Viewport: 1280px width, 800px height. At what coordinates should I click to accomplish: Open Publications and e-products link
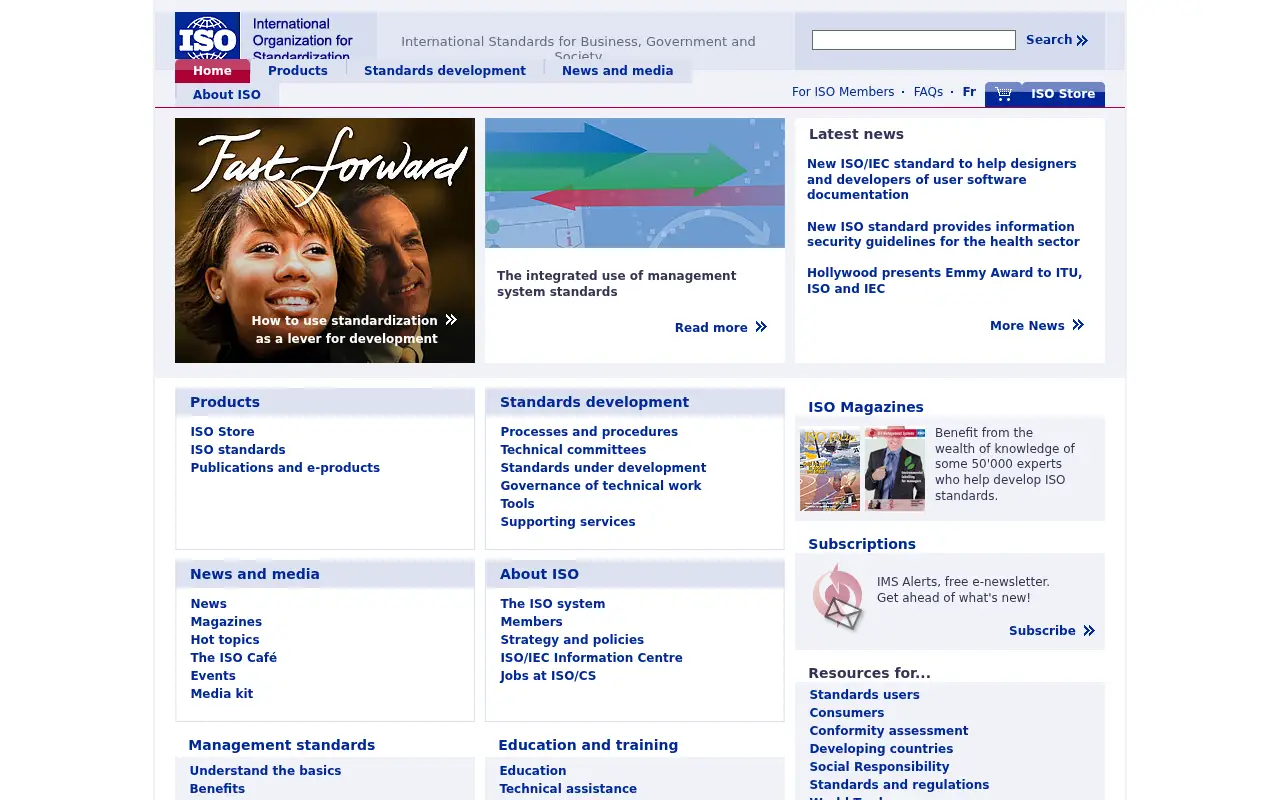click(x=285, y=468)
